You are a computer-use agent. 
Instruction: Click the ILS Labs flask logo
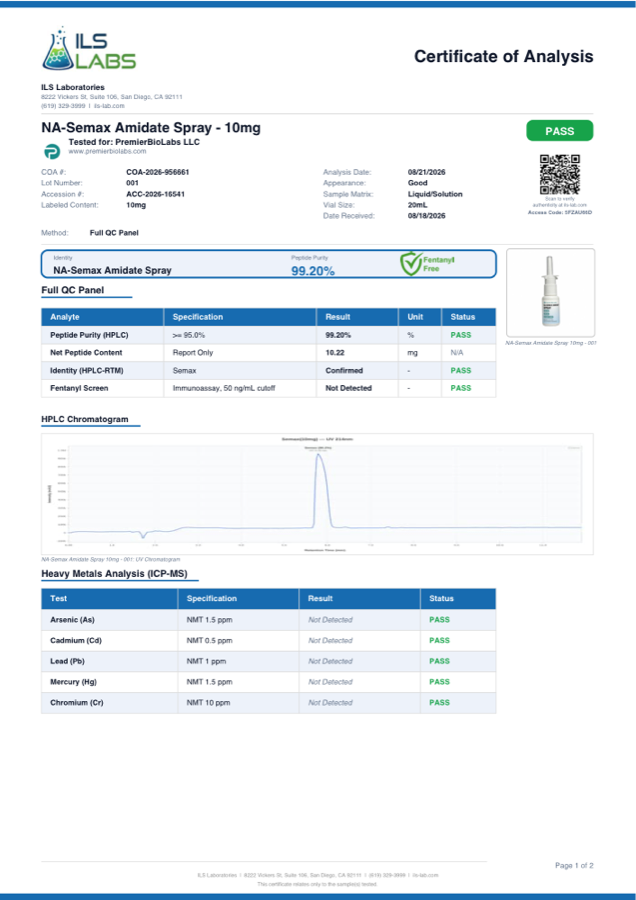click(88, 48)
